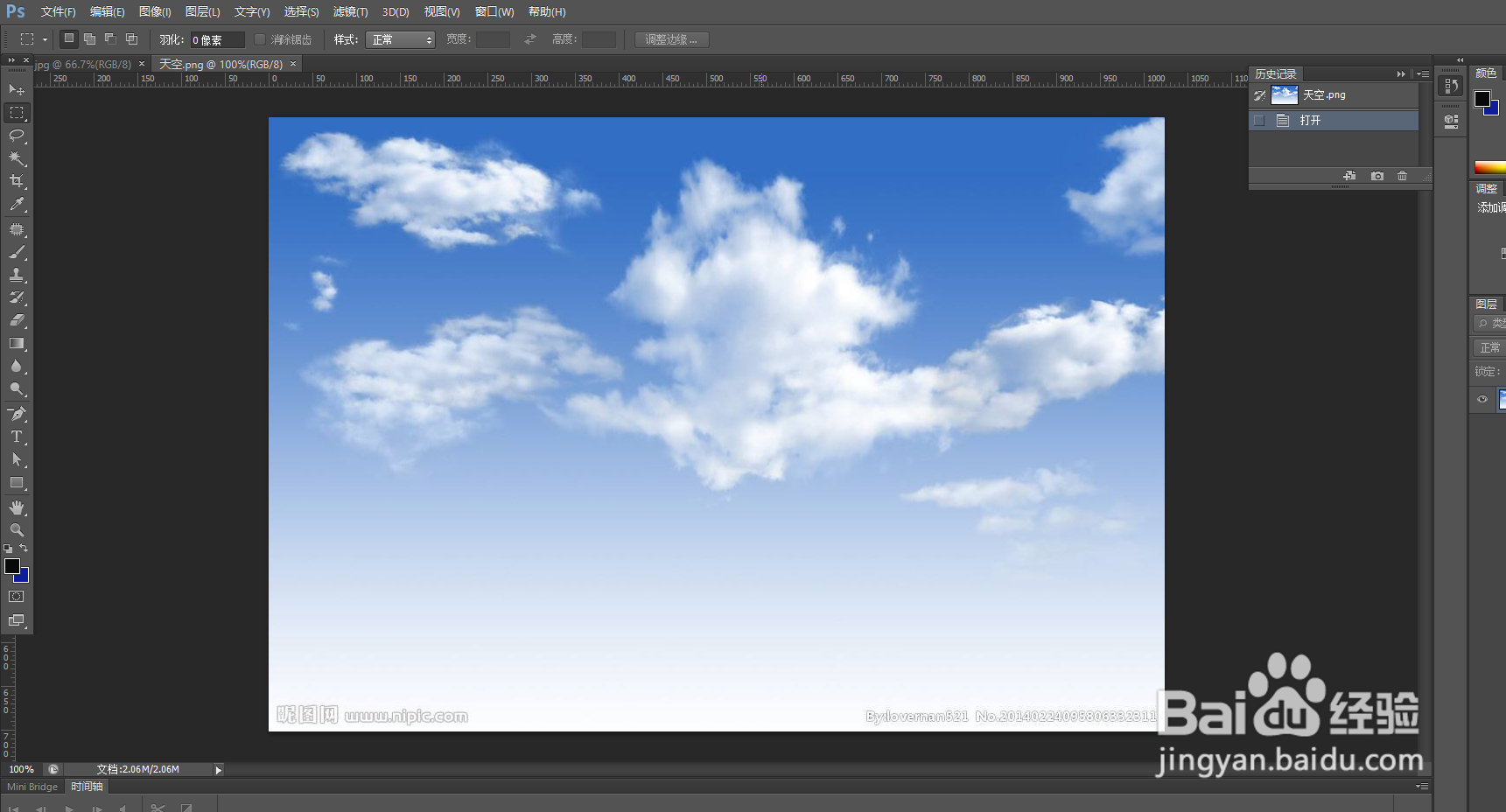
Task: Set history brush source for 打开 state
Action: 1259,121
